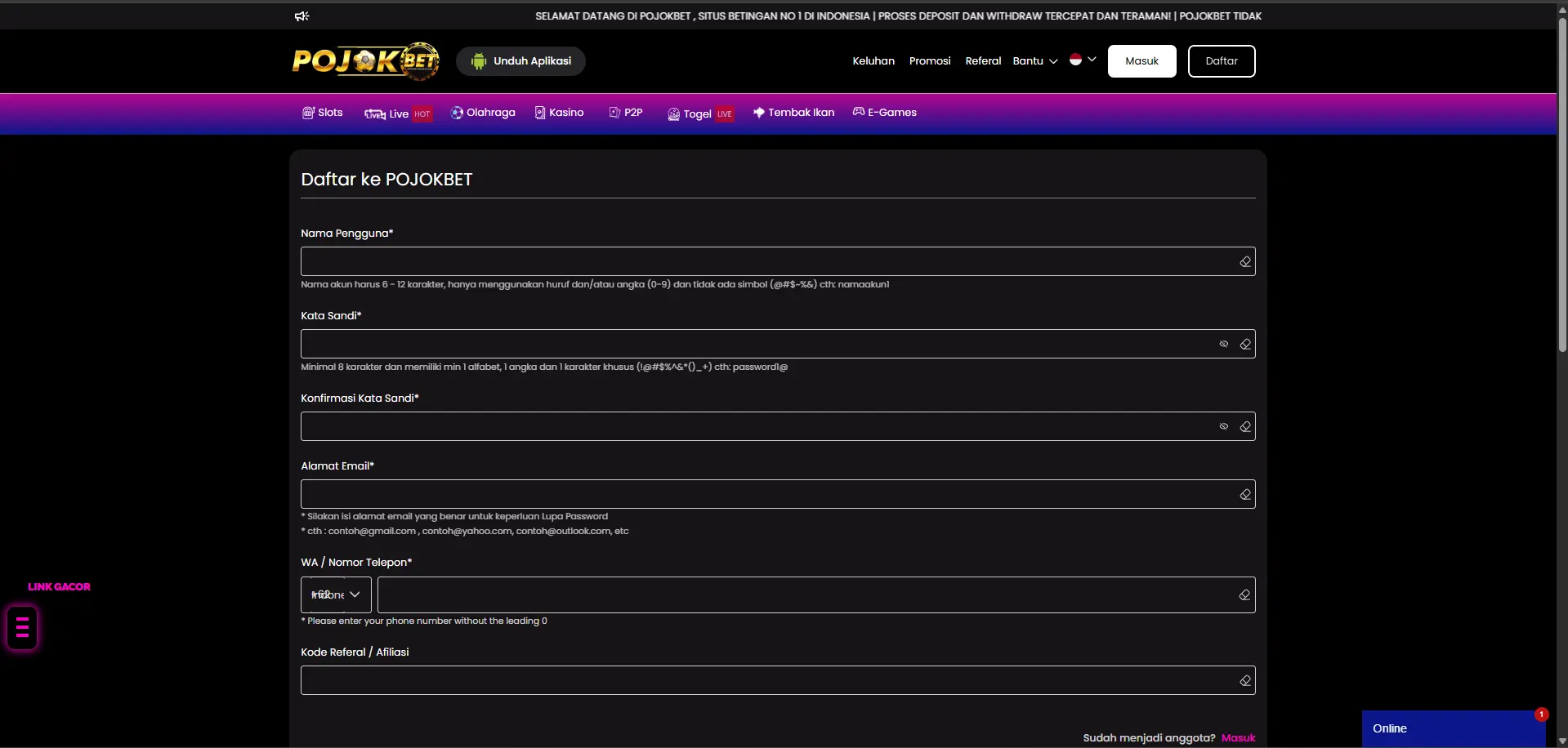1568x748 pixels.
Task: Select the Slots category icon
Action: [308, 113]
